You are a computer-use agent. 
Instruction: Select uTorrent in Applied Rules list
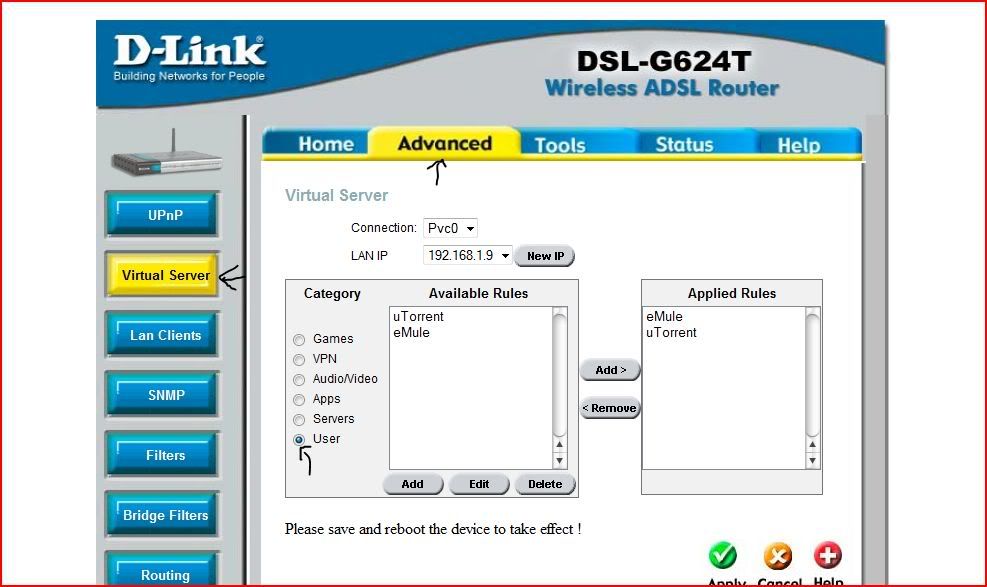click(x=672, y=333)
